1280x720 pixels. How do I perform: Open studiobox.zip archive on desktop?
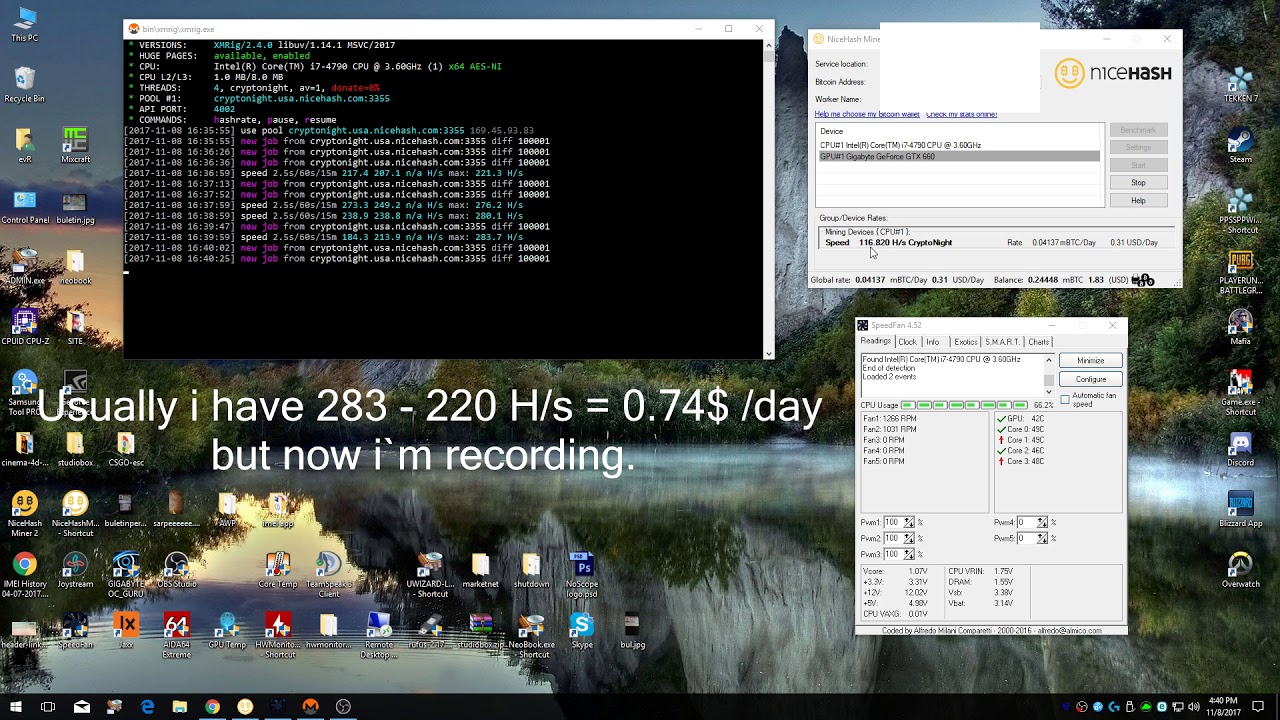480,632
